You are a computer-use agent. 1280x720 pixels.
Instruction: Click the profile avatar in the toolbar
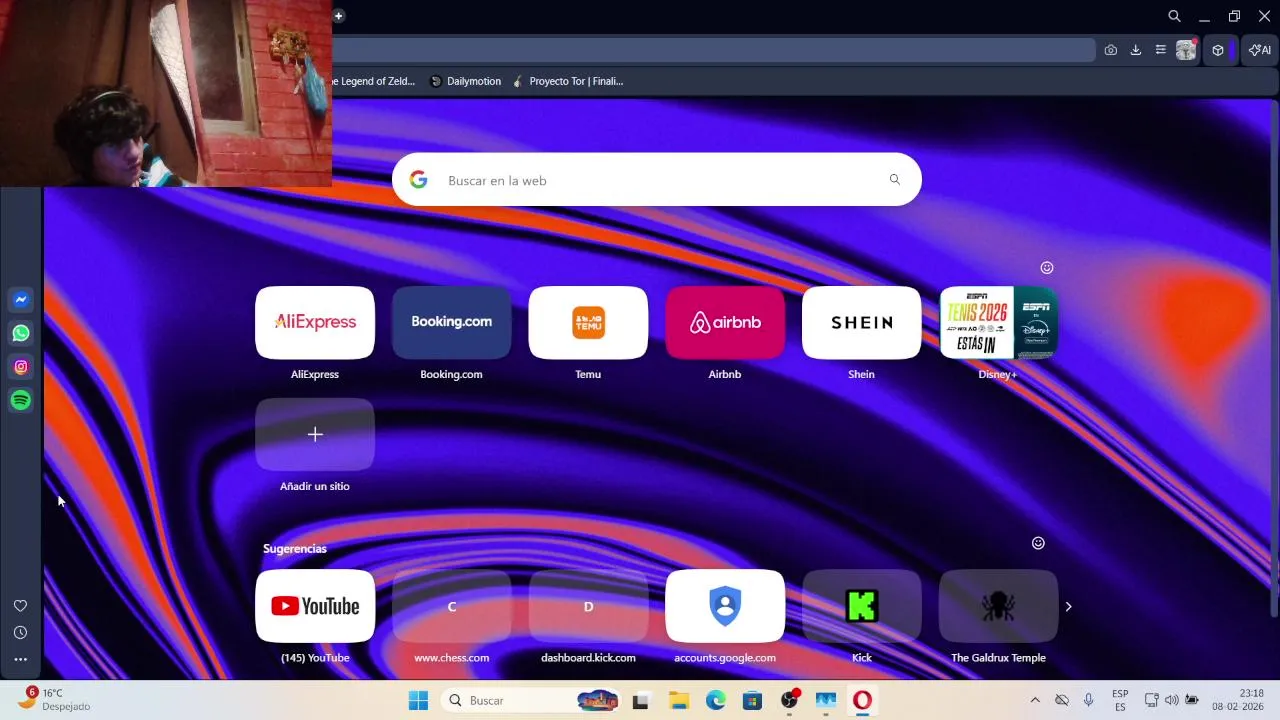point(1186,50)
